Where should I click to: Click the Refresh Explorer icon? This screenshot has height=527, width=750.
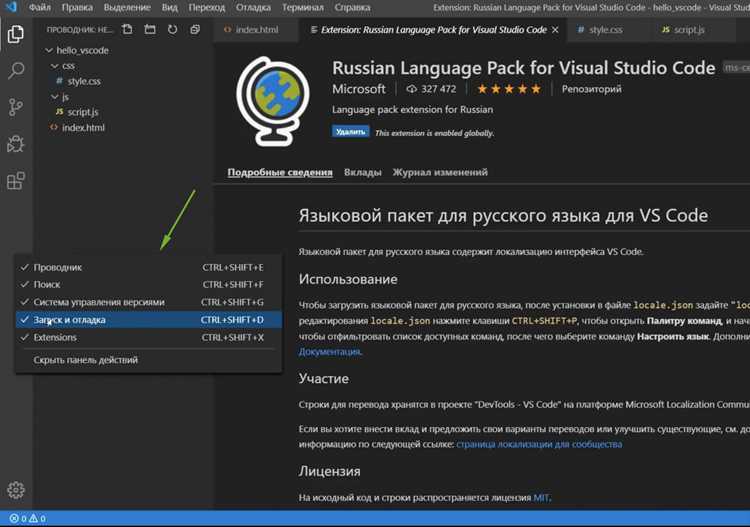(x=173, y=30)
